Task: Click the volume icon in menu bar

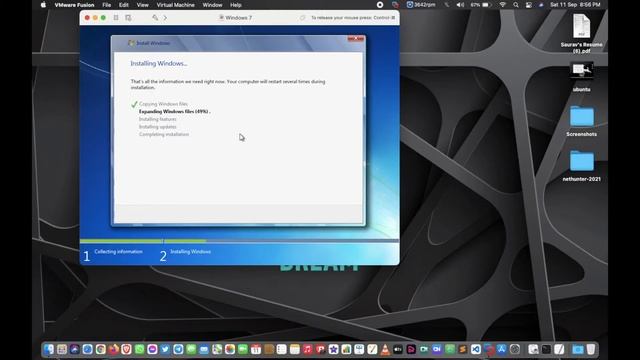Action: [x=460, y=5]
